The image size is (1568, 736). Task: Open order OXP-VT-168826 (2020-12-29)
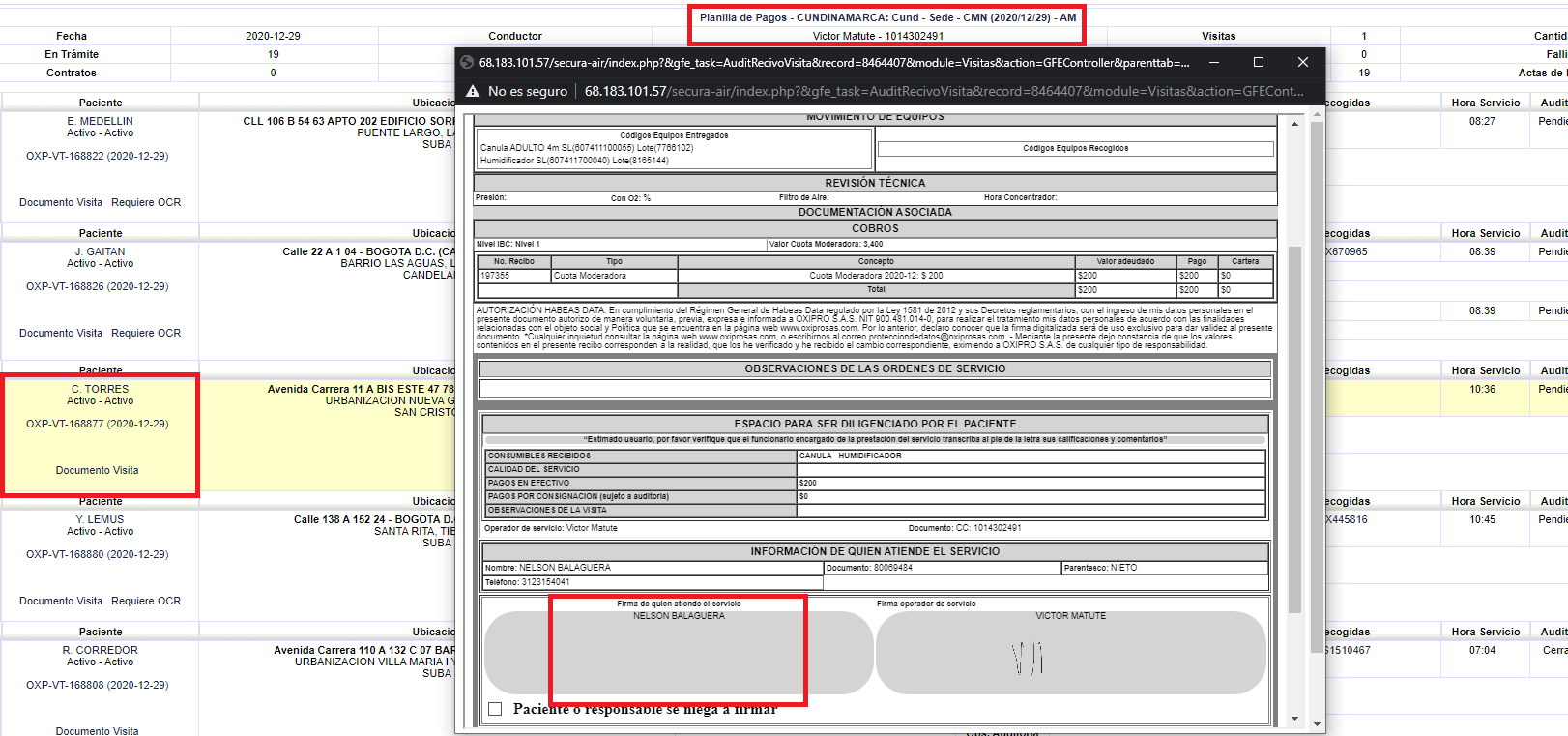[x=97, y=286]
